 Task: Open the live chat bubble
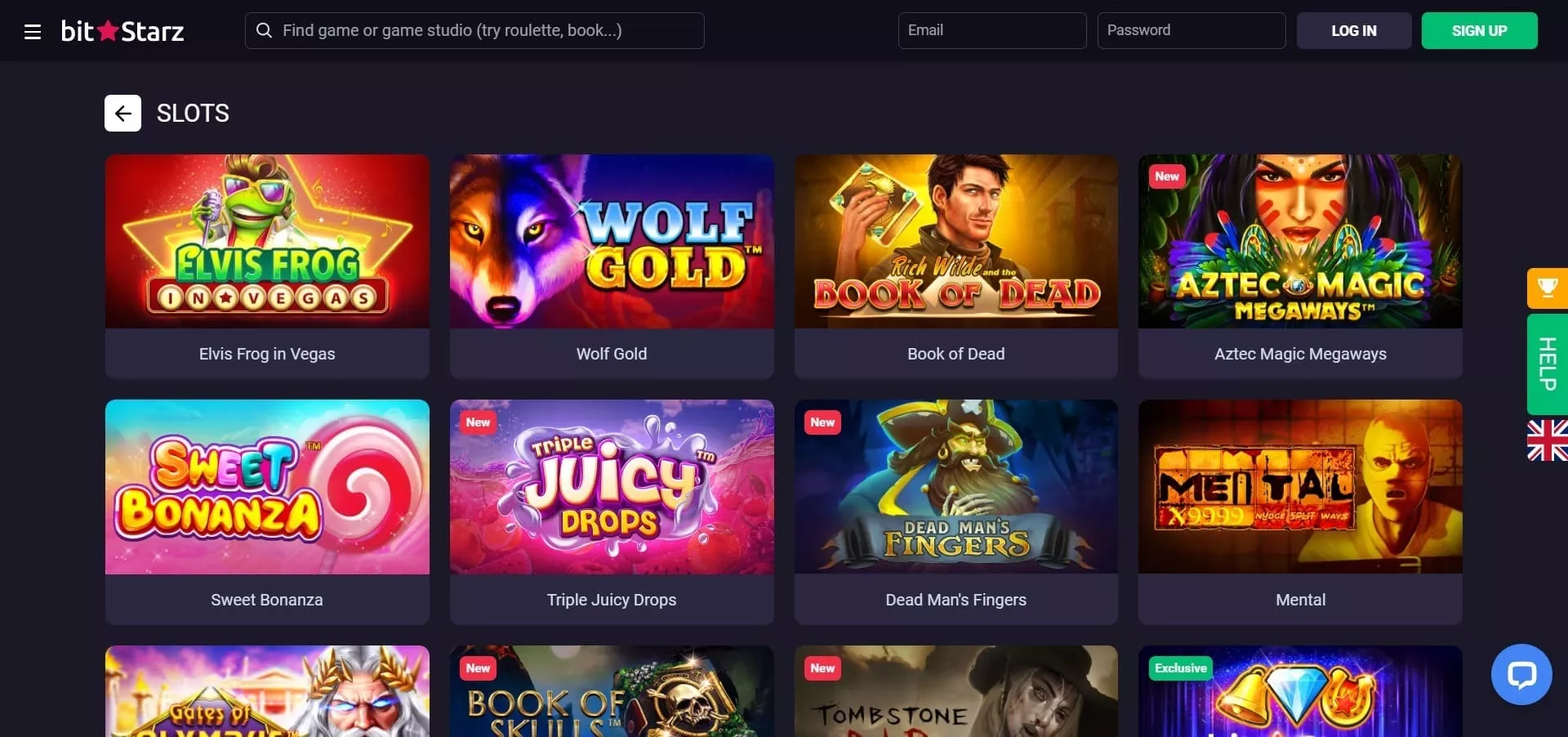(x=1521, y=674)
